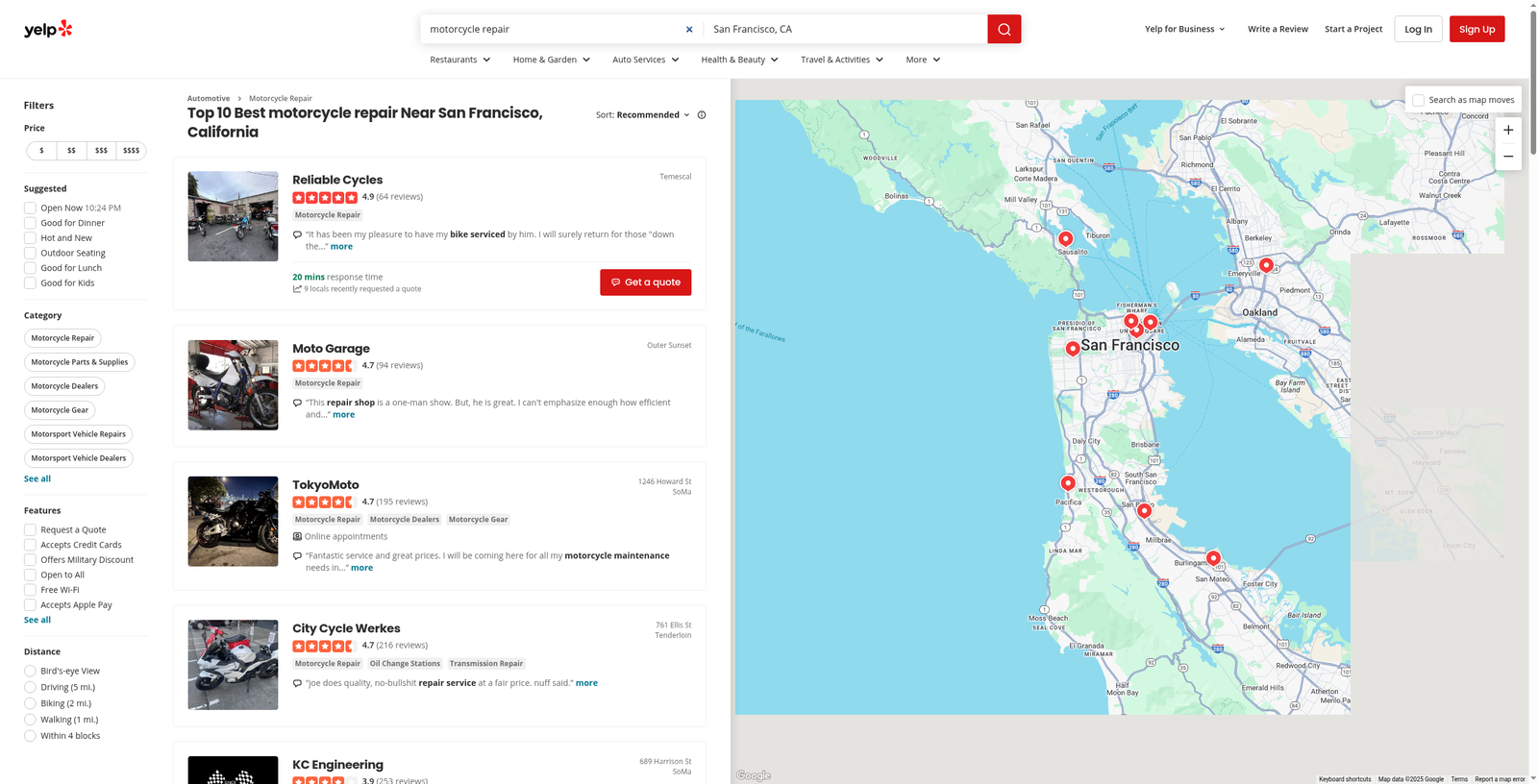Toggle Search as map moves checkbox
1538x784 pixels.
point(1418,100)
